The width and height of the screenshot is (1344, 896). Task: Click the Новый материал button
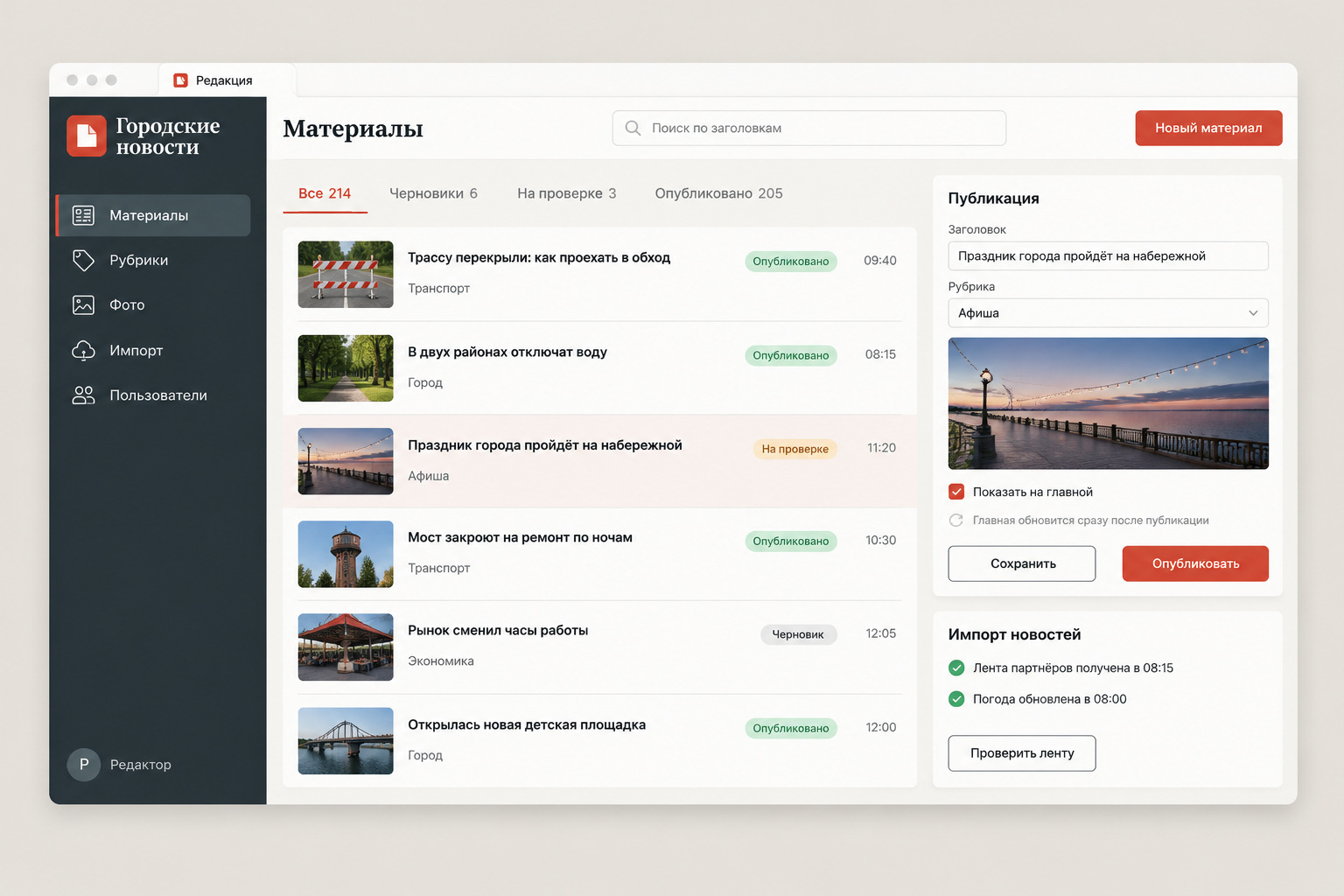pyautogui.click(x=1208, y=128)
